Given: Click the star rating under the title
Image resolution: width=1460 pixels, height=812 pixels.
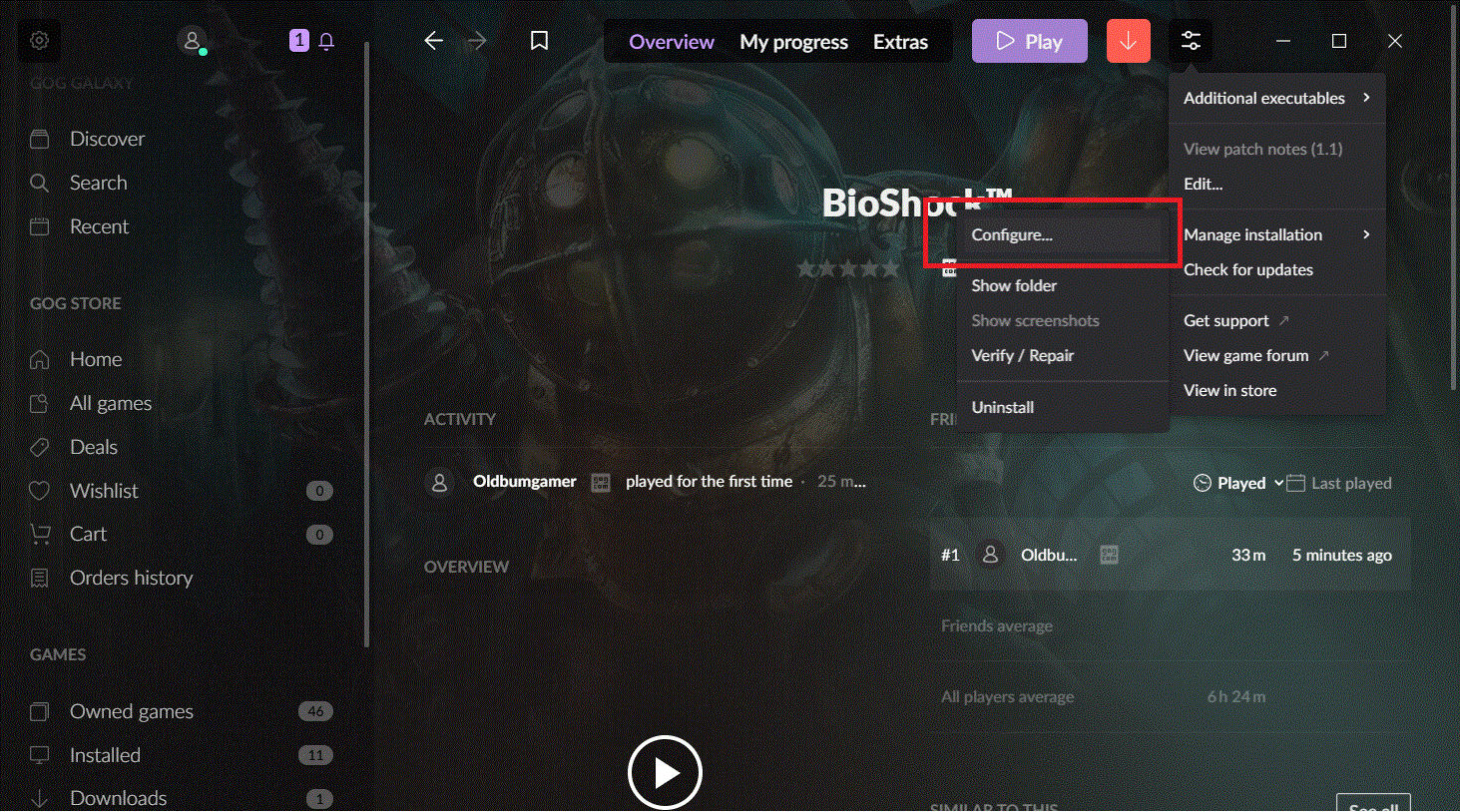Looking at the screenshot, I should tap(848, 267).
